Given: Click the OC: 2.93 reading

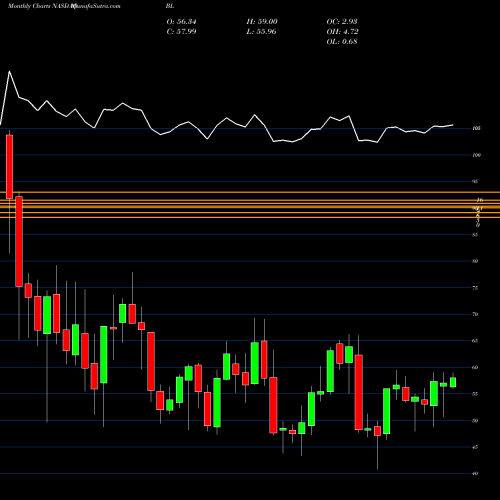Looking at the screenshot, I should tap(342, 22).
